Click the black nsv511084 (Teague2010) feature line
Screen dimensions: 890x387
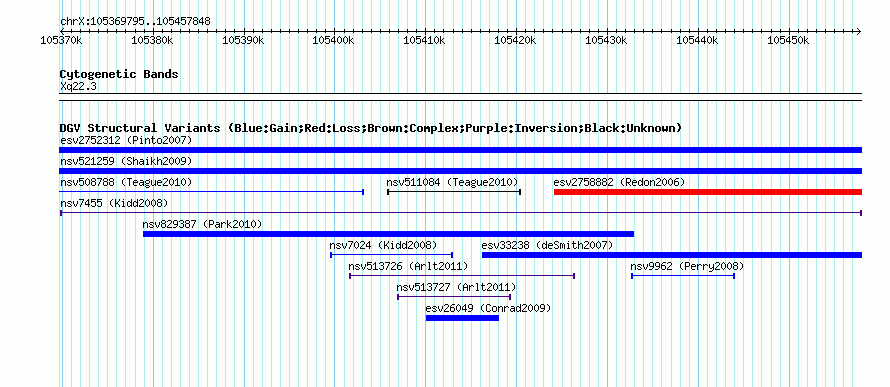[x=454, y=192]
